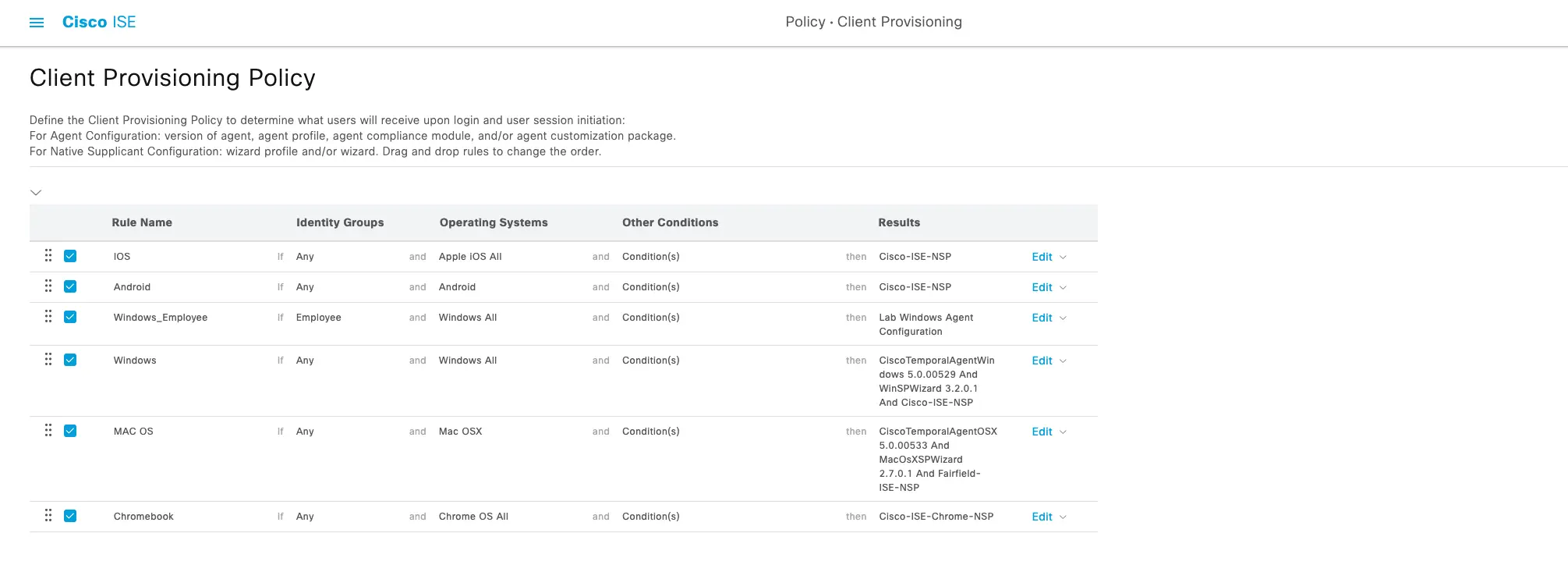Open the hamburger navigation menu
This screenshot has height=565, width=1568.
(37, 23)
